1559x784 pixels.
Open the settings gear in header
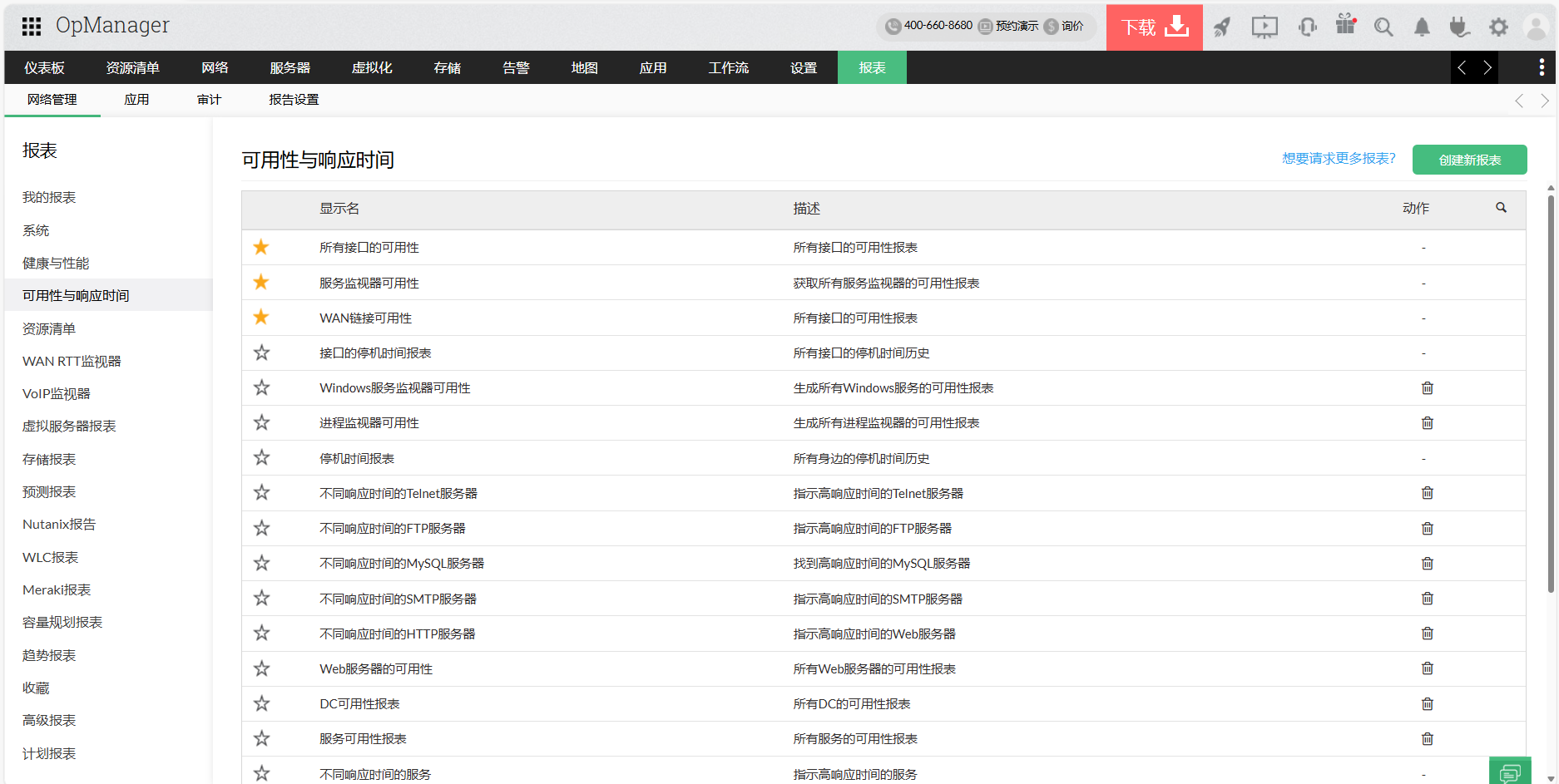coord(1498,27)
